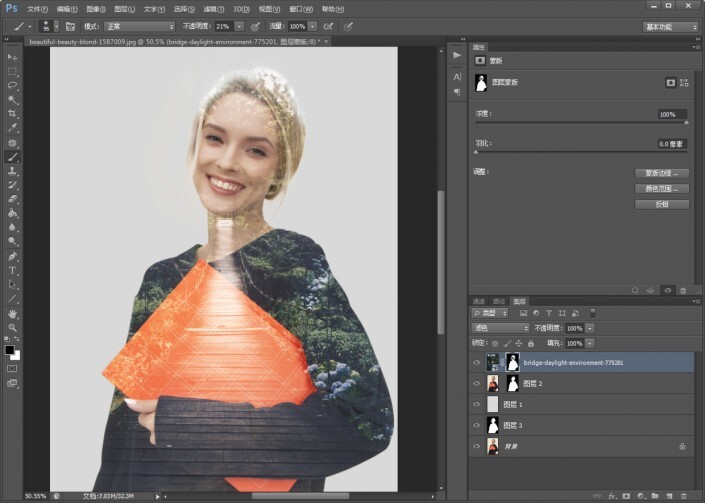Select the Zoom magnifier tool

[x=13, y=327]
